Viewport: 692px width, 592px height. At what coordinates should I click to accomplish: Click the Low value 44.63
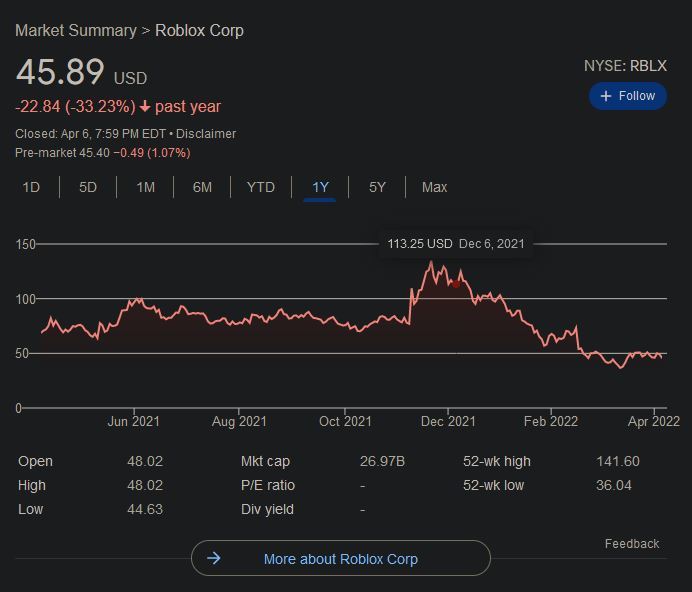[x=145, y=509]
